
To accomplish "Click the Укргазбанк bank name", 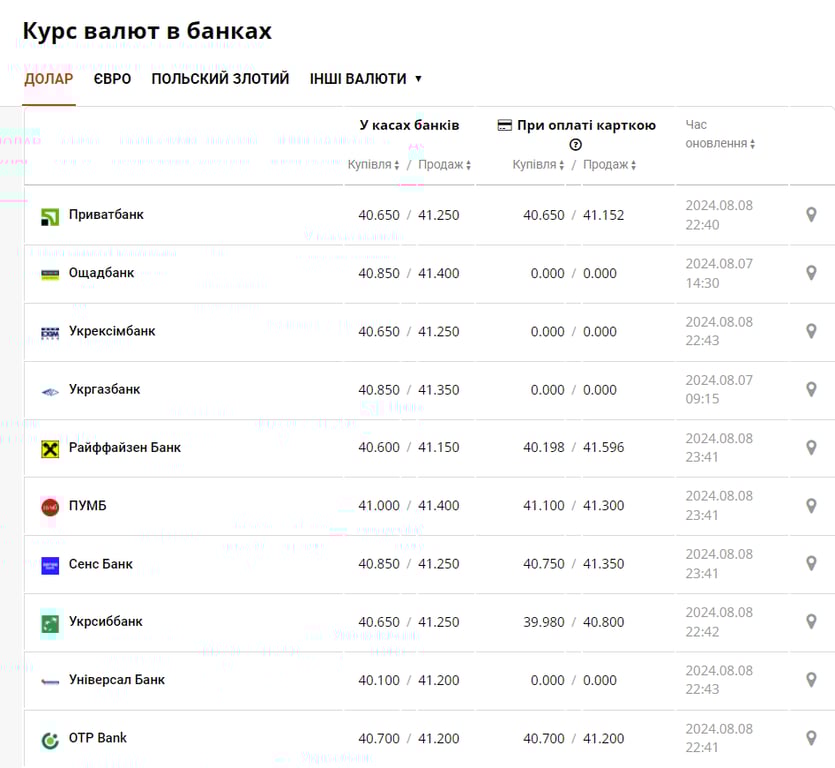I will tap(104, 389).
